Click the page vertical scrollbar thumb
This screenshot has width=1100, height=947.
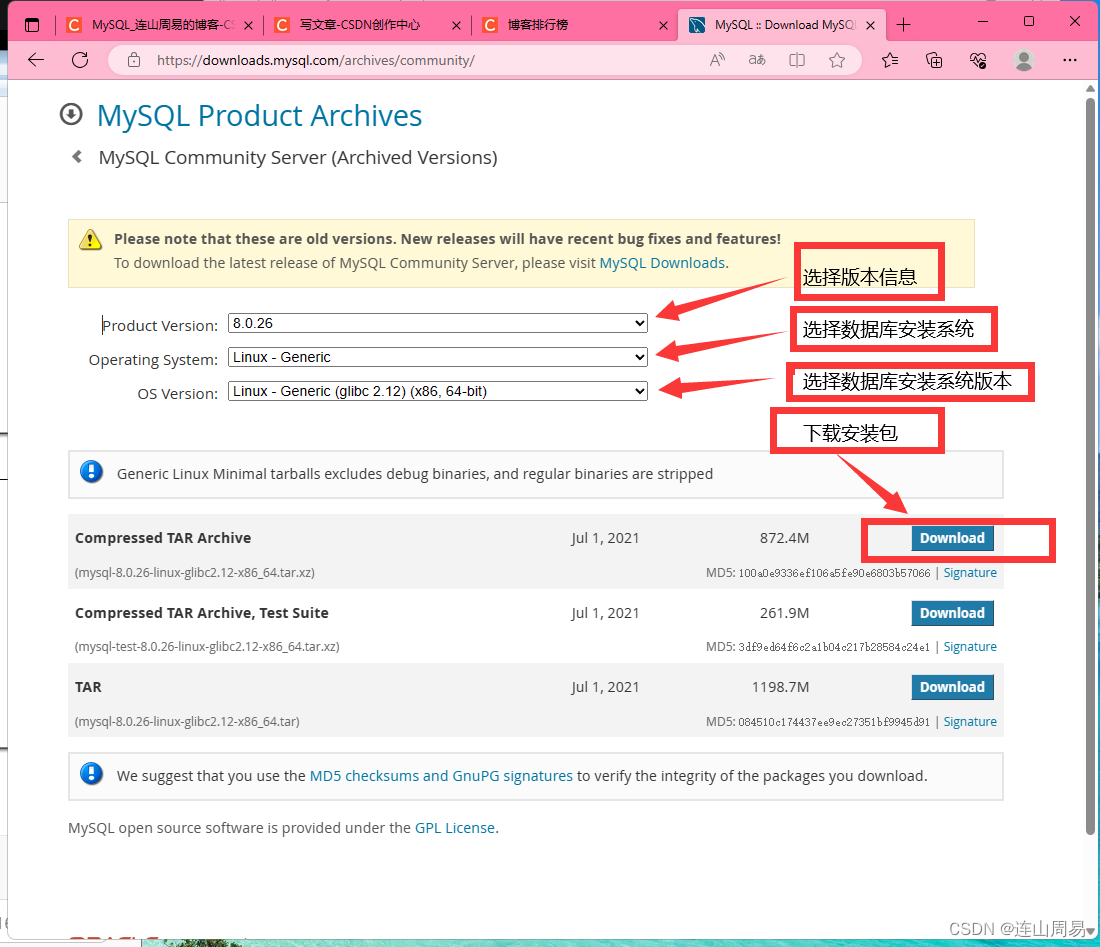tap(1090, 466)
